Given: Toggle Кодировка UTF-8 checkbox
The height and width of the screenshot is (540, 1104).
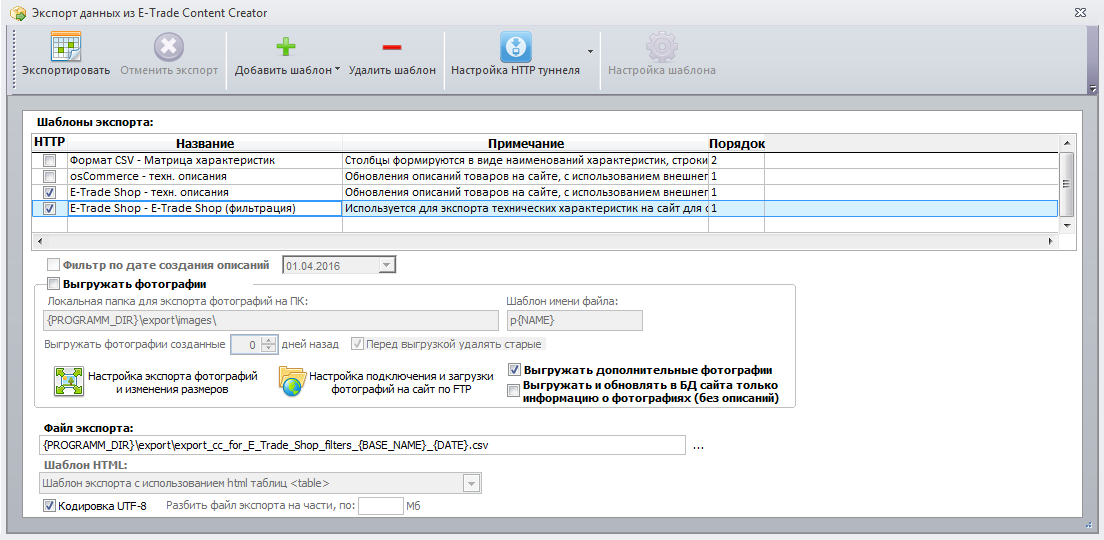Looking at the screenshot, I should point(49,506).
